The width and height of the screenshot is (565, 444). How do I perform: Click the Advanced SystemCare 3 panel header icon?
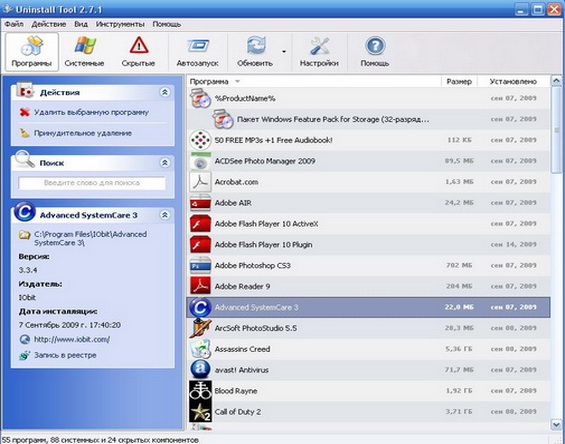tap(25, 212)
